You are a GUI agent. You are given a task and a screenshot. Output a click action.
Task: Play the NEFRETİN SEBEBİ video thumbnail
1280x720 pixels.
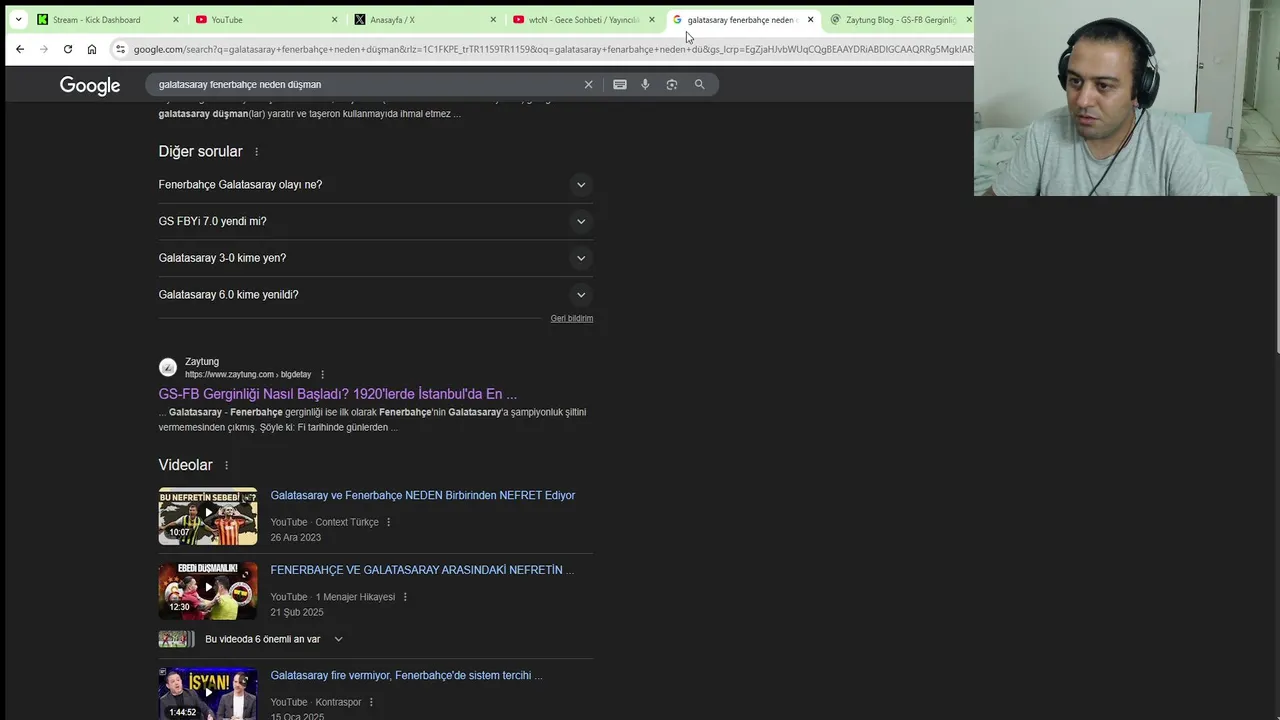208,516
